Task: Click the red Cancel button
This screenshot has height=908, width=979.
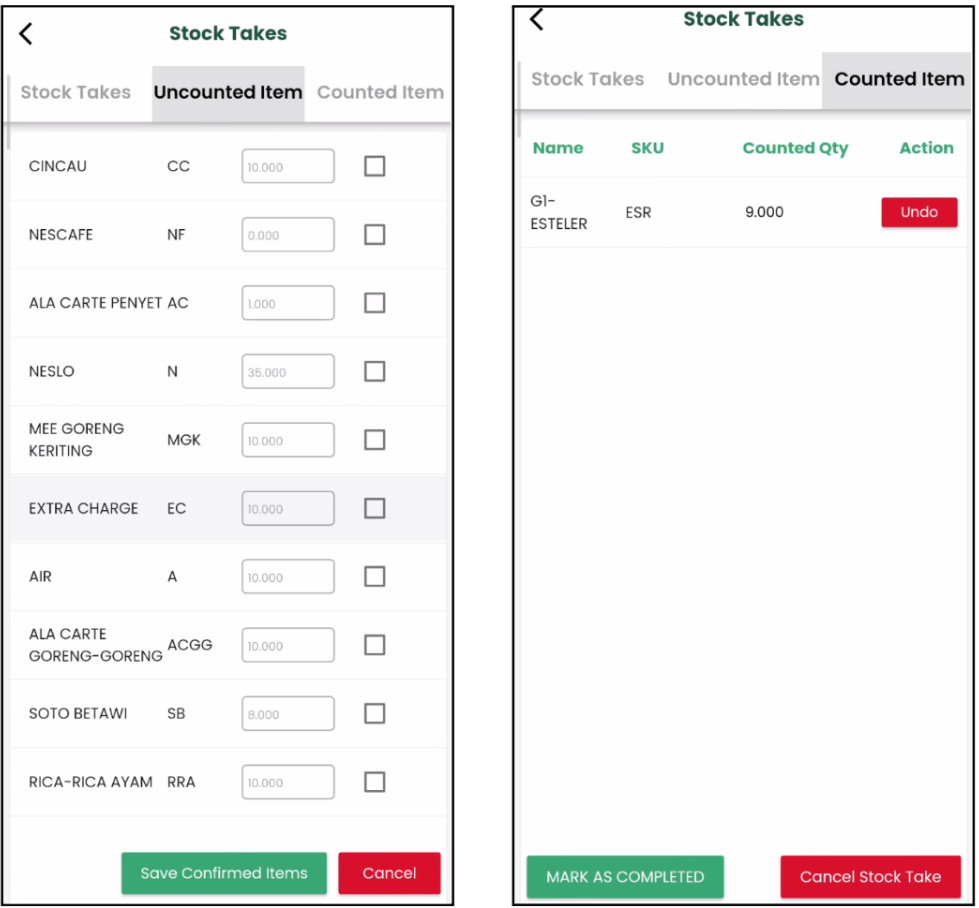Action: [x=389, y=873]
